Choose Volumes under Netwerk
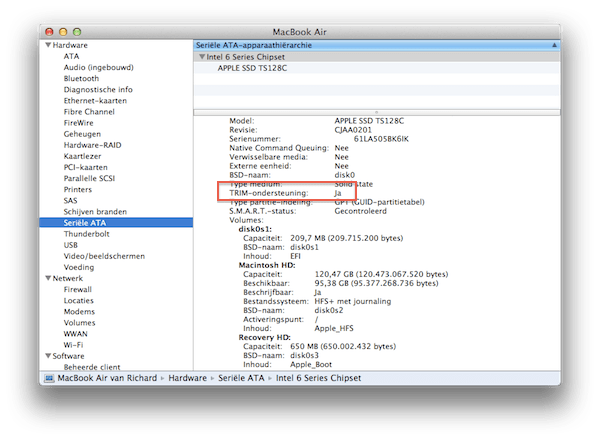Screen dimensions: 600x440 (x=79, y=323)
